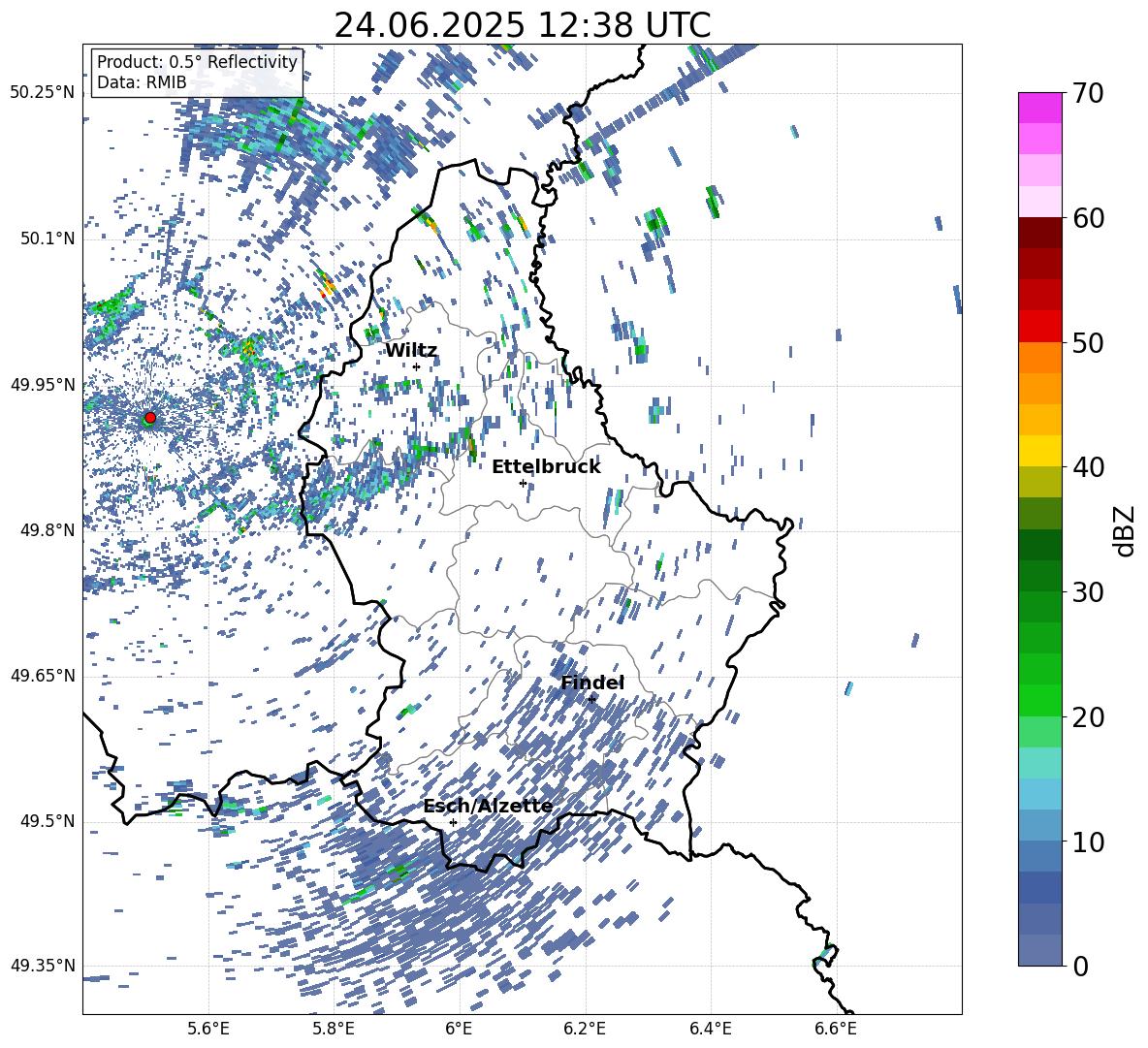
Task: Click the 5.6°E longitude label
Action: pos(208,1029)
